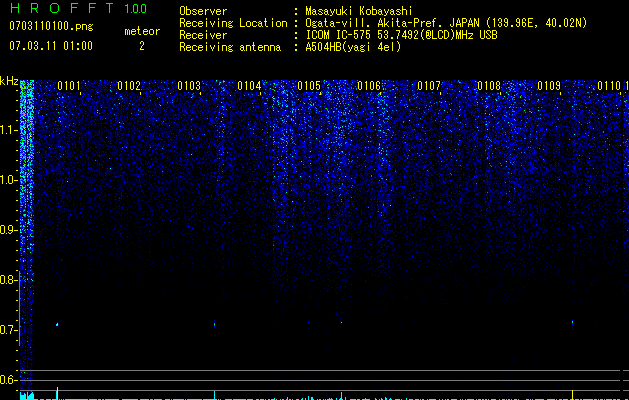This screenshot has width=629, height=400.
Task: Click the cyan level tick before 0104
Action: [215, 395]
